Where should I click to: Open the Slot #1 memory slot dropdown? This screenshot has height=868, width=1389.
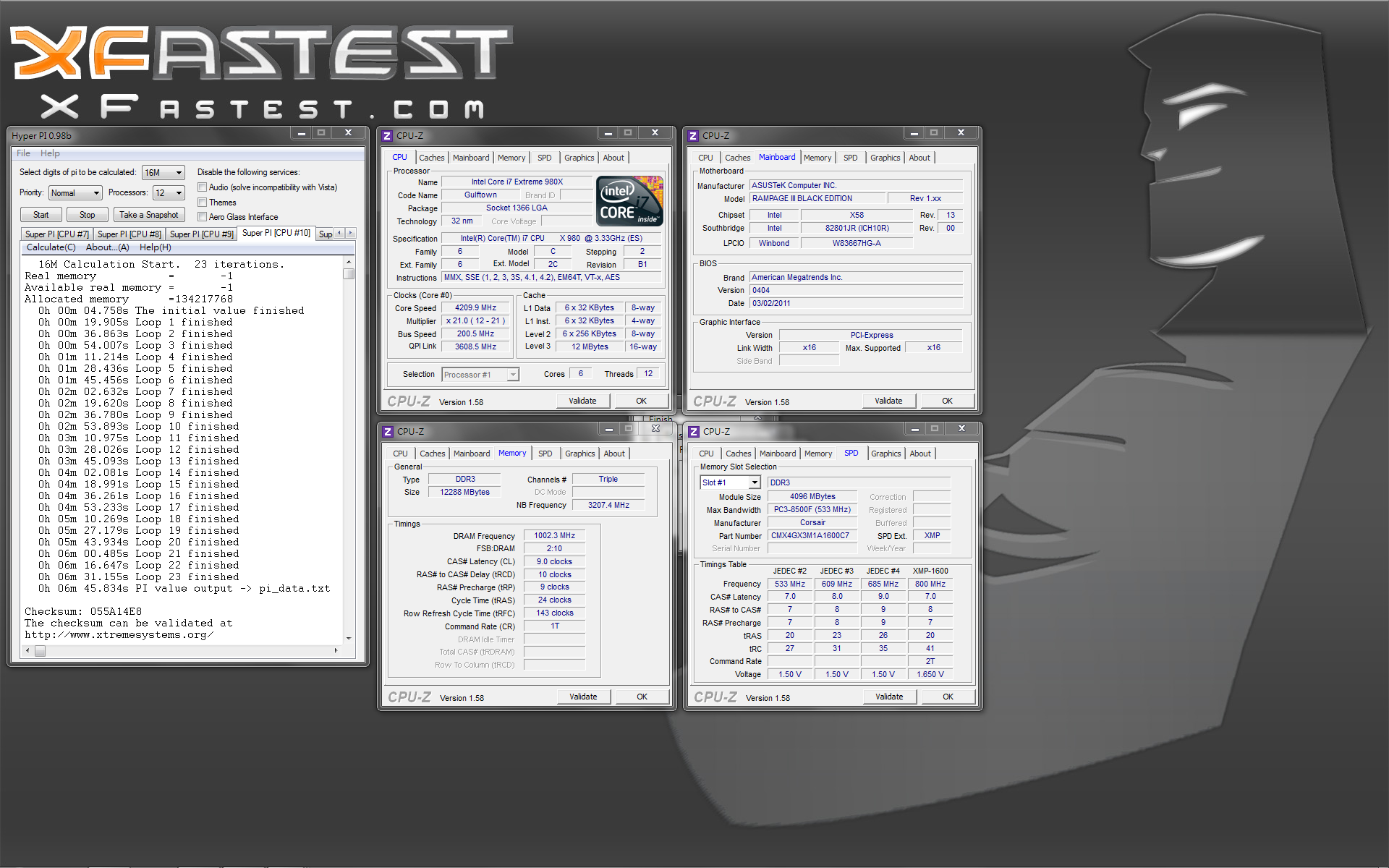730,482
